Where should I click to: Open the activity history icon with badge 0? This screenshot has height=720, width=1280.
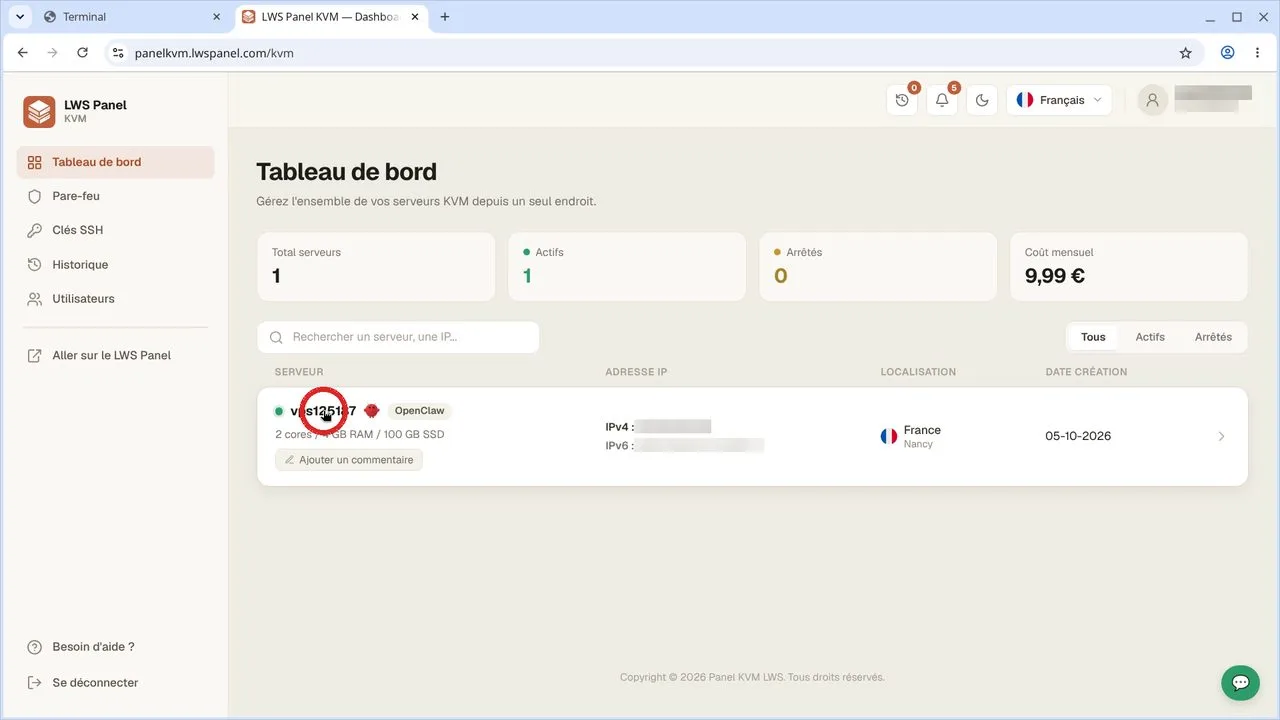click(x=902, y=100)
